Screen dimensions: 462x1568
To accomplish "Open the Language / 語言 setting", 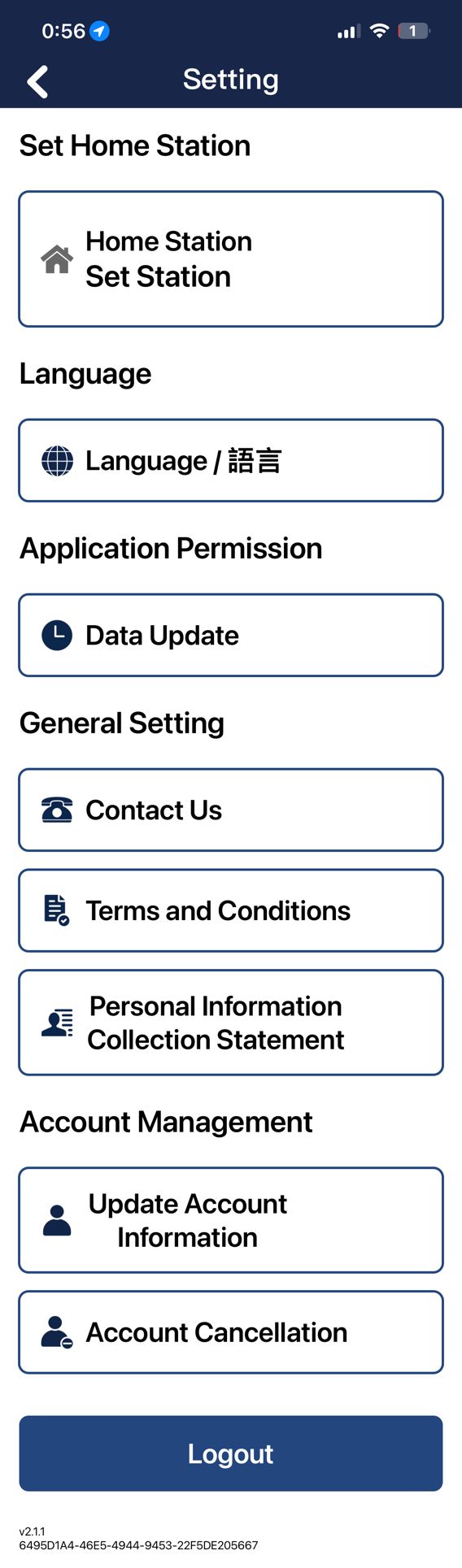I will click(231, 461).
